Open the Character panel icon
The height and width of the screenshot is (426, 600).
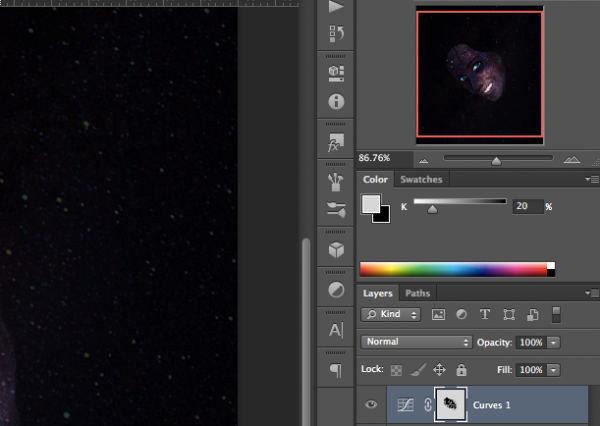pyautogui.click(x=336, y=330)
